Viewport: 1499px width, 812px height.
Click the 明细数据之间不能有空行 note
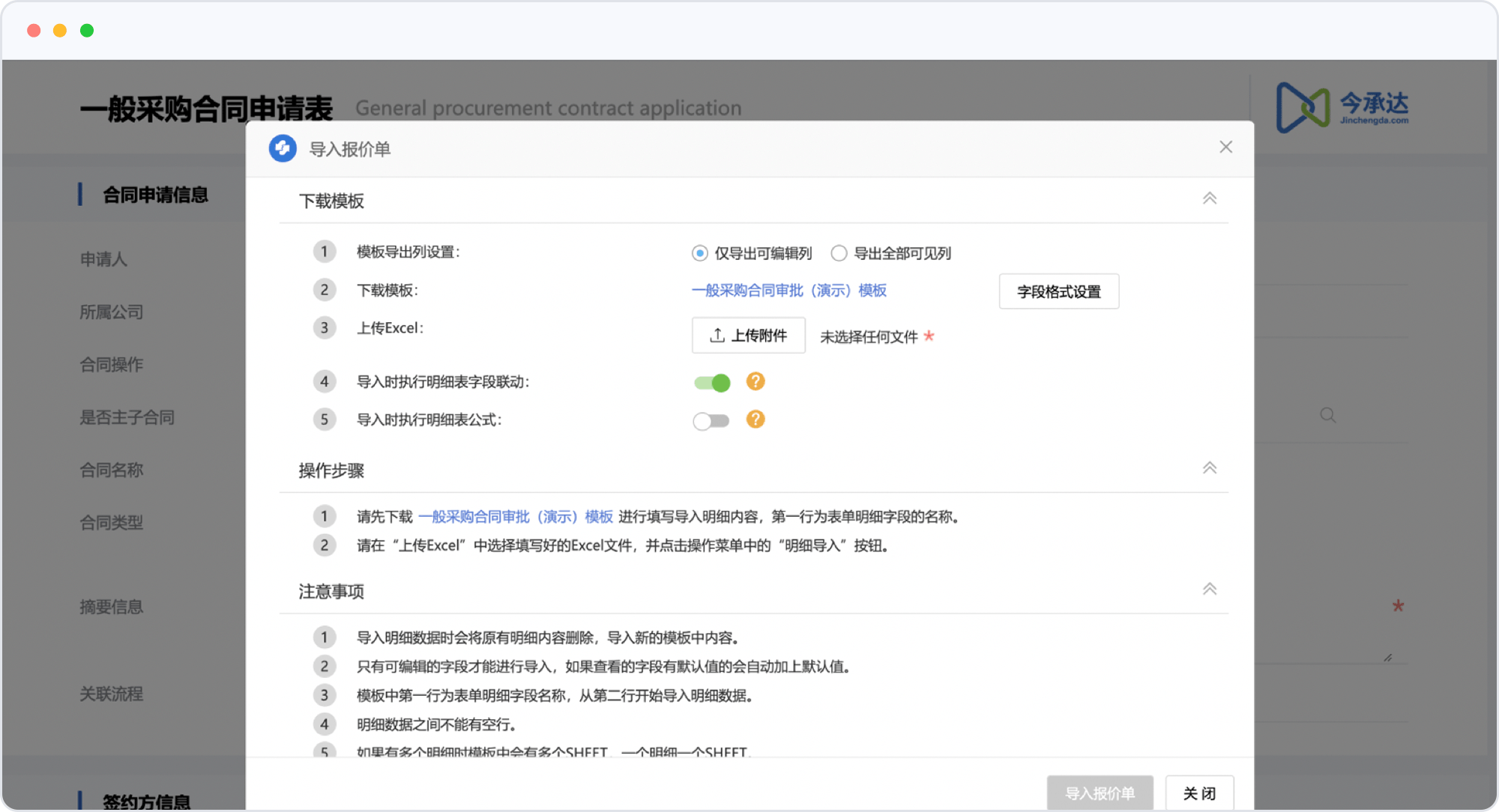click(436, 725)
